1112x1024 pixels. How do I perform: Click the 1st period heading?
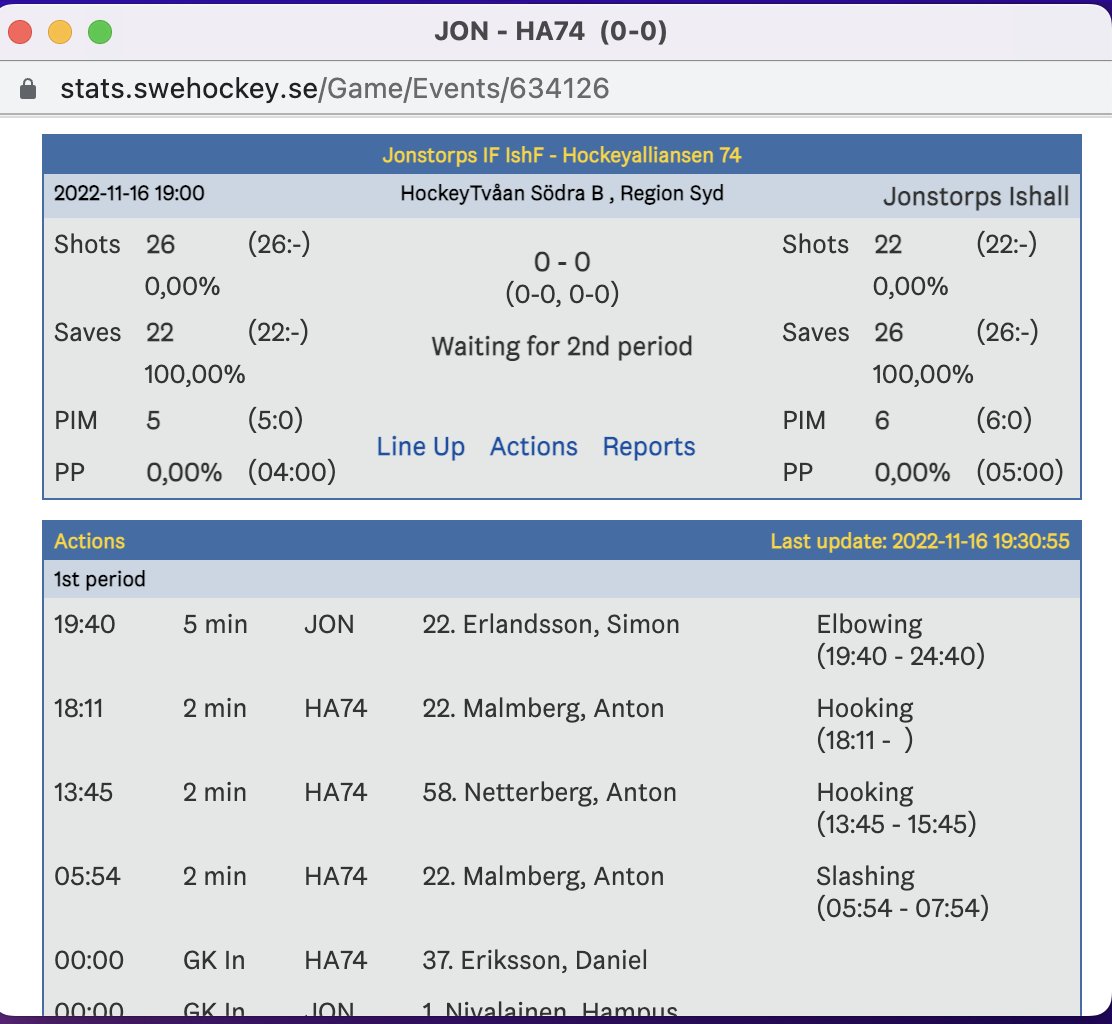pyautogui.click(x=99, y=579)
